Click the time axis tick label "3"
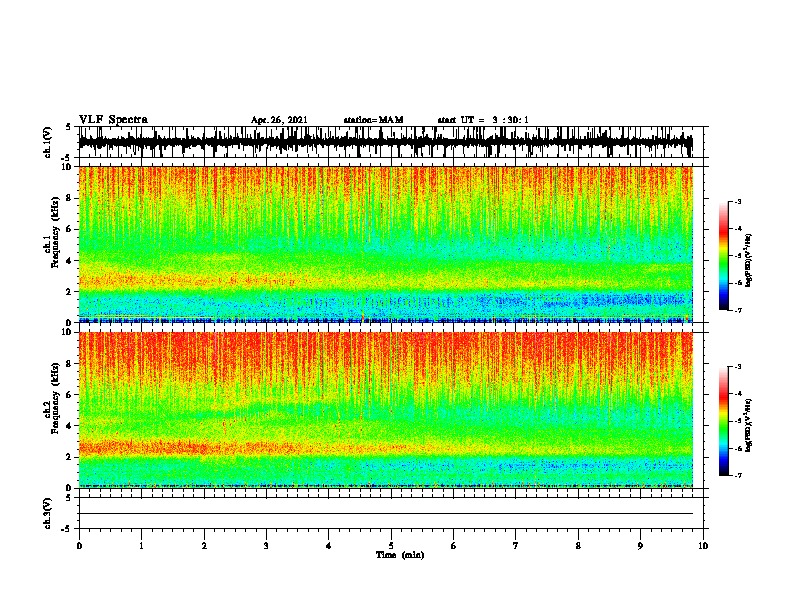The height and width of the screenshot is (612, 792). [x=266, y=546]
